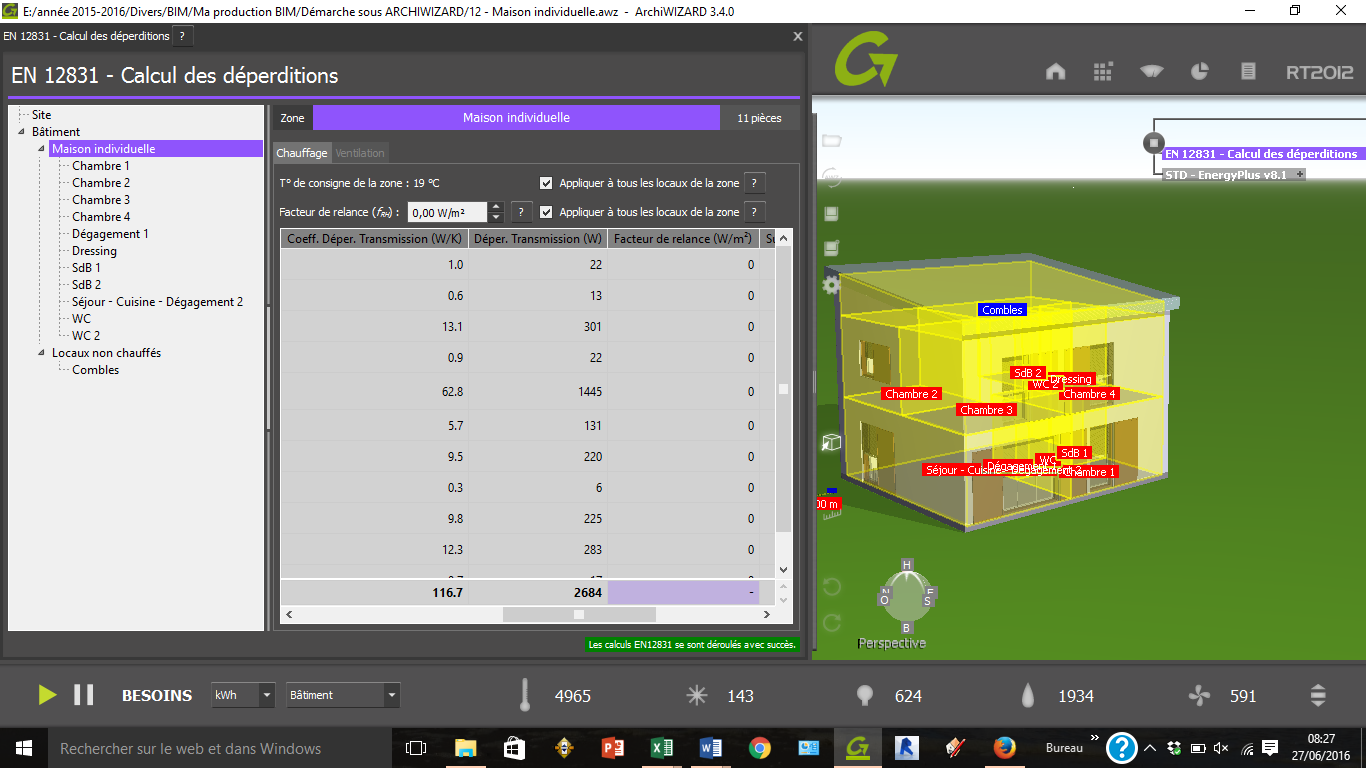Click the up-down arrows at bottom right
1366x768 pixels.
pos(1318,695)
